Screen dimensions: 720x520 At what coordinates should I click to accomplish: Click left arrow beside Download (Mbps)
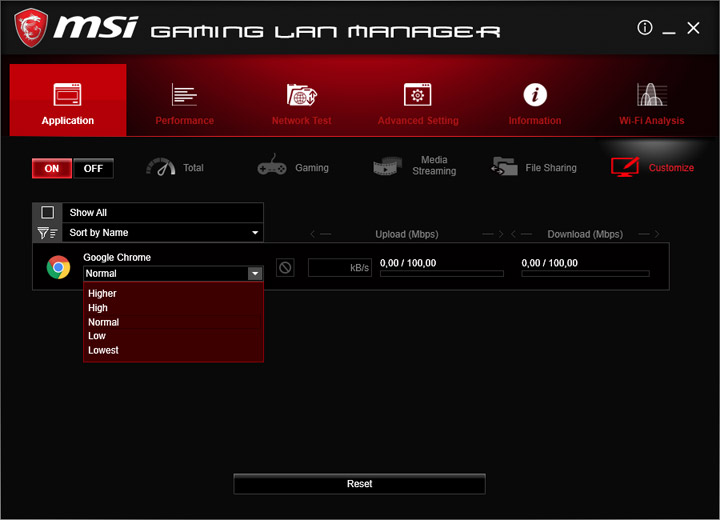click(x=521, y=234)
